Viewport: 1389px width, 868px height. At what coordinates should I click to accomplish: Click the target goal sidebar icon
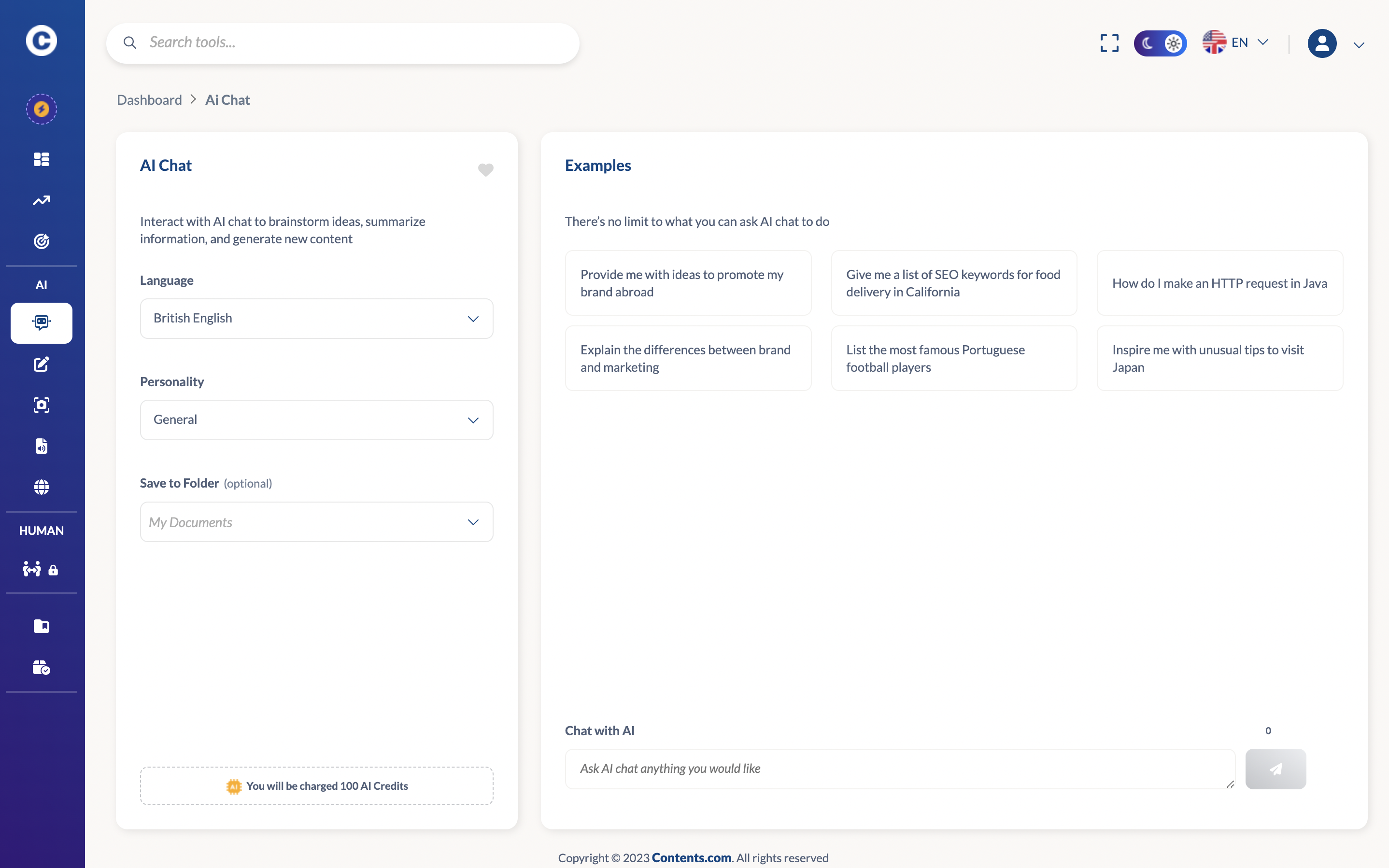coord(42,241)
